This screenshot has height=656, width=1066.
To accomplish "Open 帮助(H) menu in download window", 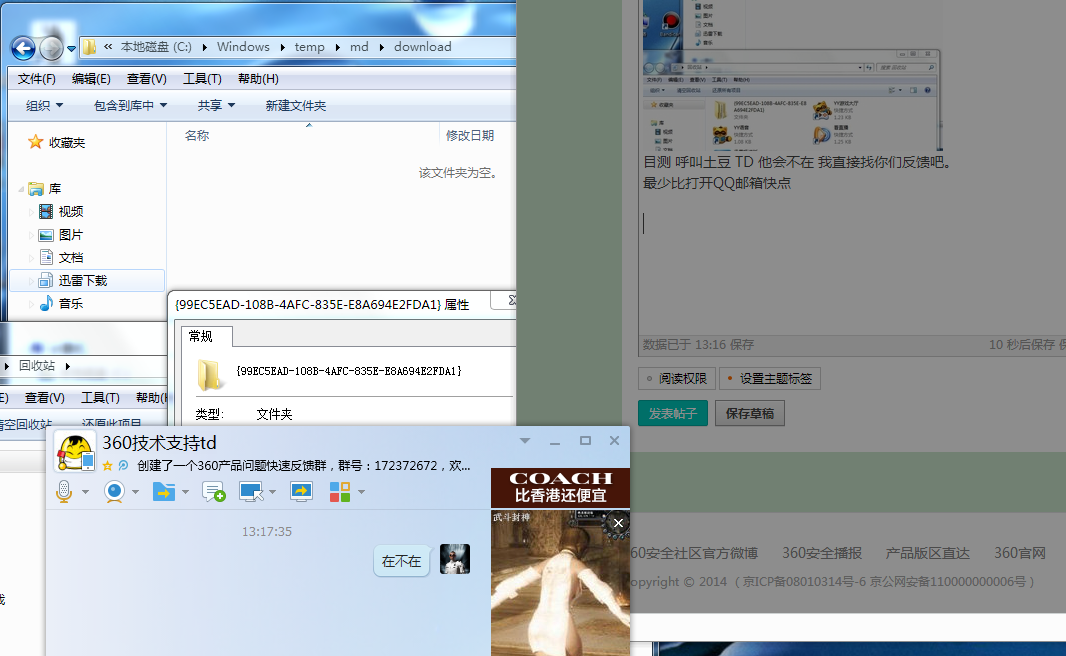I will pyautogui.click(x=258, y=79).
